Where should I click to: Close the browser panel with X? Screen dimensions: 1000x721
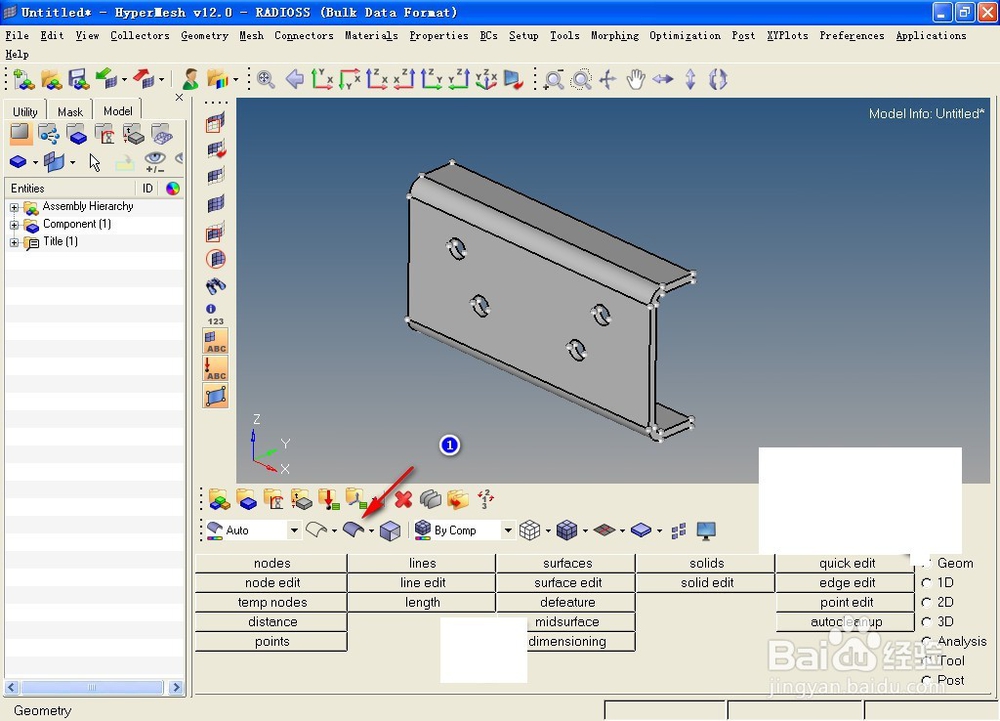[x=179, y=98]
